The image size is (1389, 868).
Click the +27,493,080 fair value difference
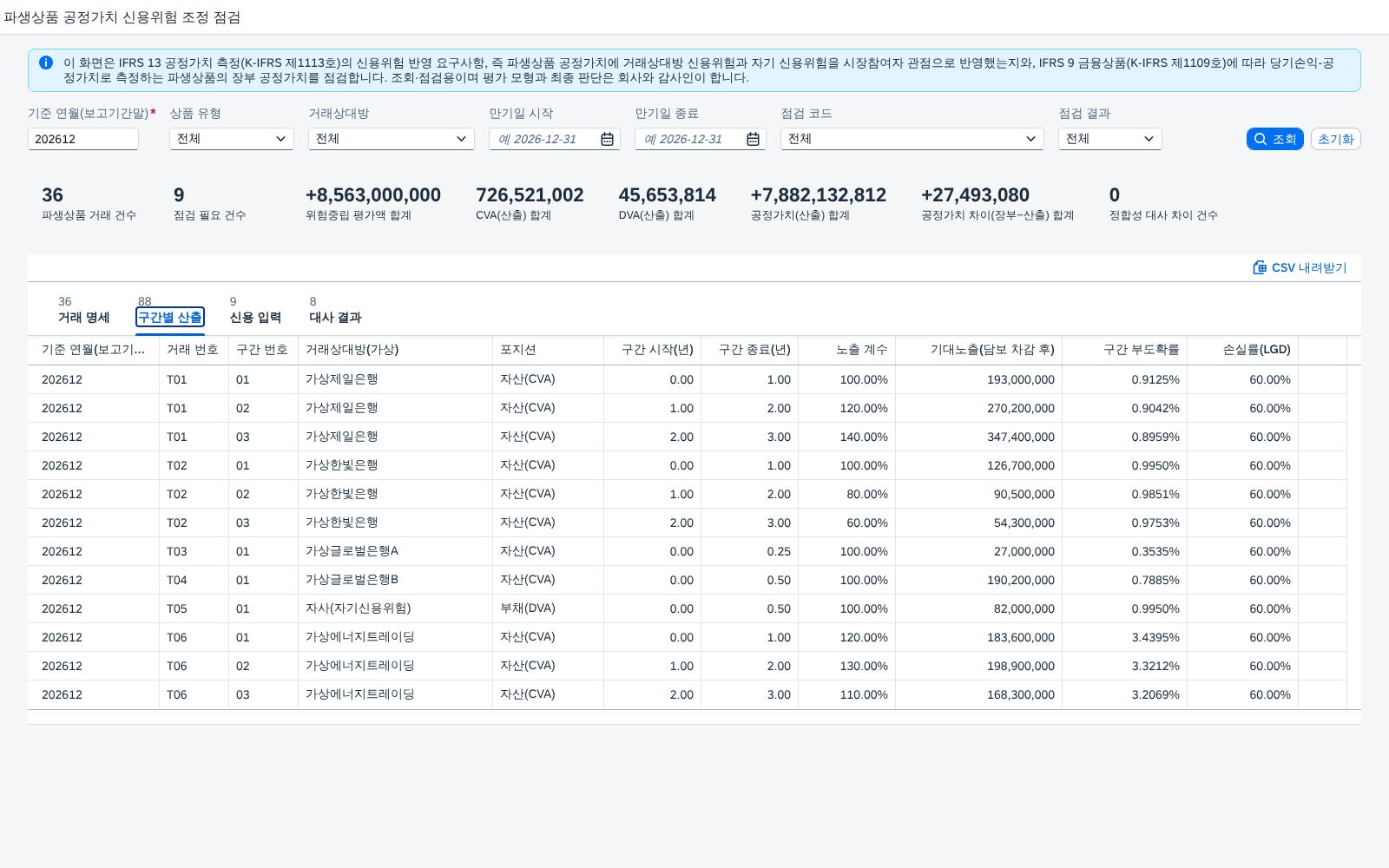pos(975,195)
